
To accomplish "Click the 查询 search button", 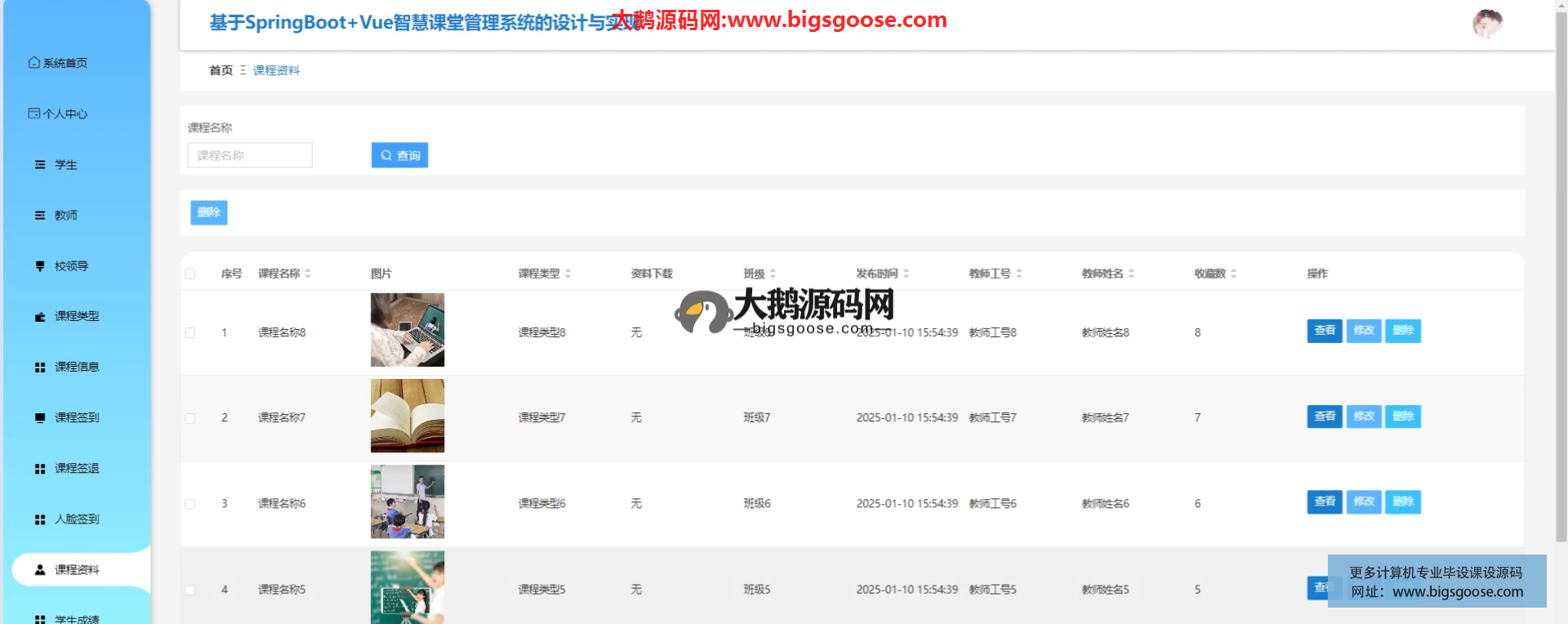I will (399, 155).
